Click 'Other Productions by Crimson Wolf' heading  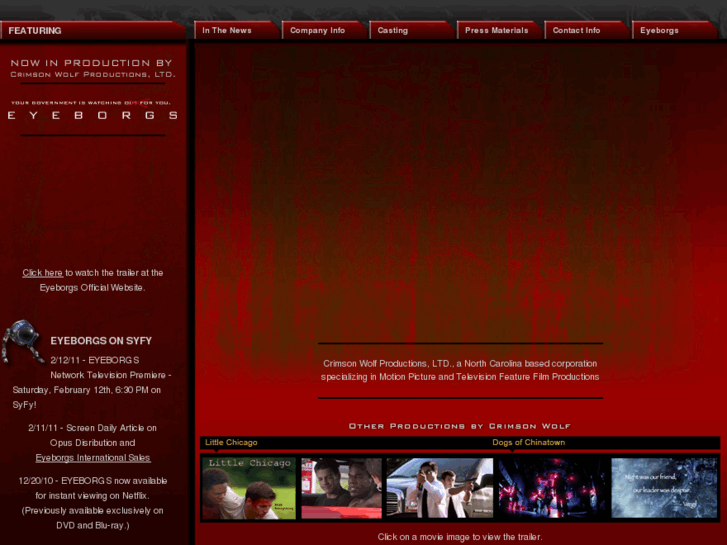(x=459, y=426)
